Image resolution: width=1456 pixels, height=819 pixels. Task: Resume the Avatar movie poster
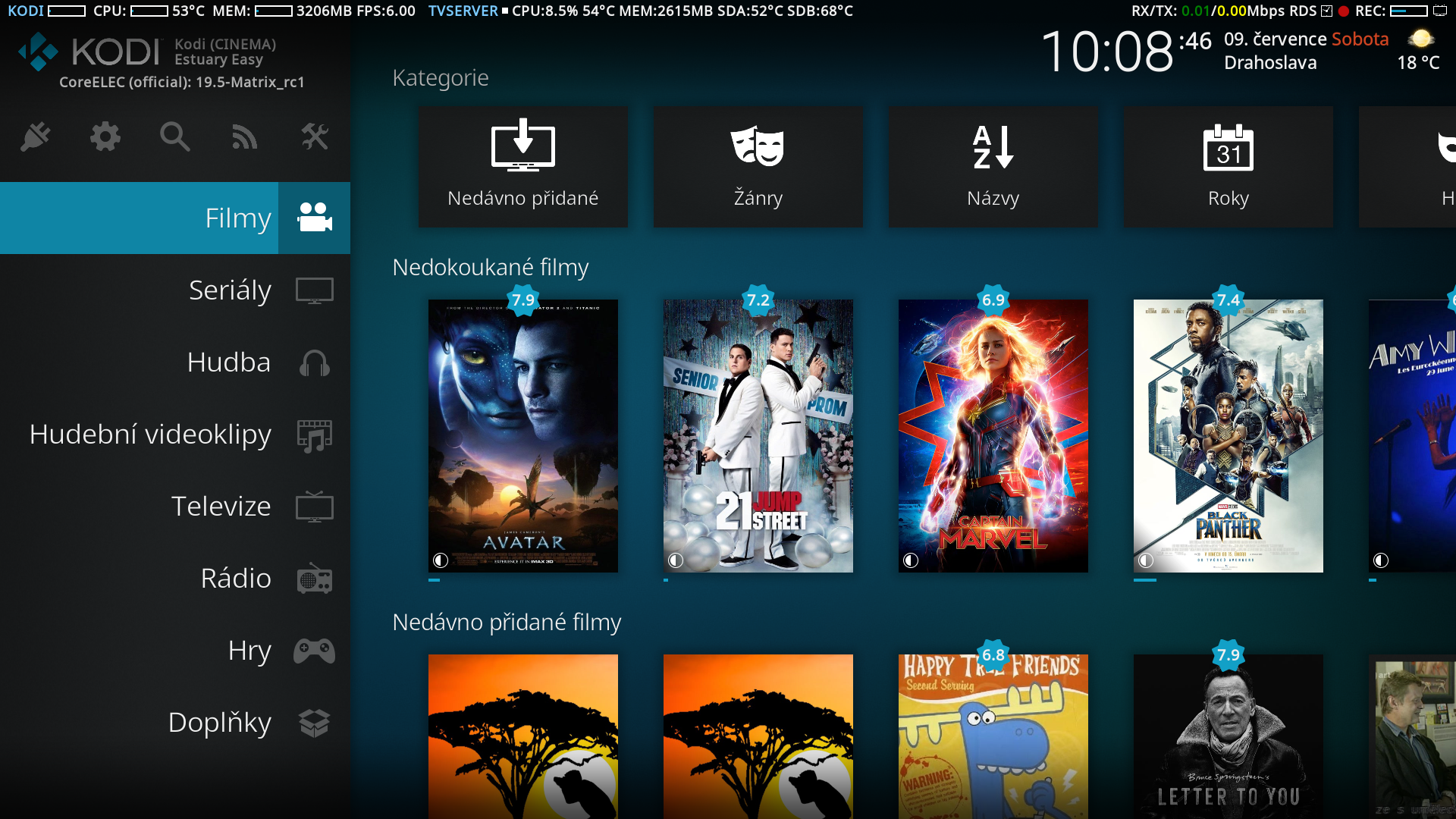pyautogui.click(x=523, y=436)
